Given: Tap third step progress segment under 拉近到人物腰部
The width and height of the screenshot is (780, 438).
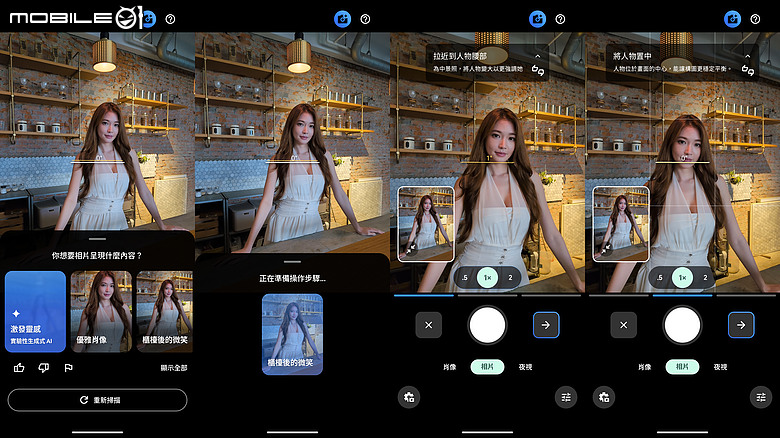Looking at the screenshot, I should click(551, 295).
